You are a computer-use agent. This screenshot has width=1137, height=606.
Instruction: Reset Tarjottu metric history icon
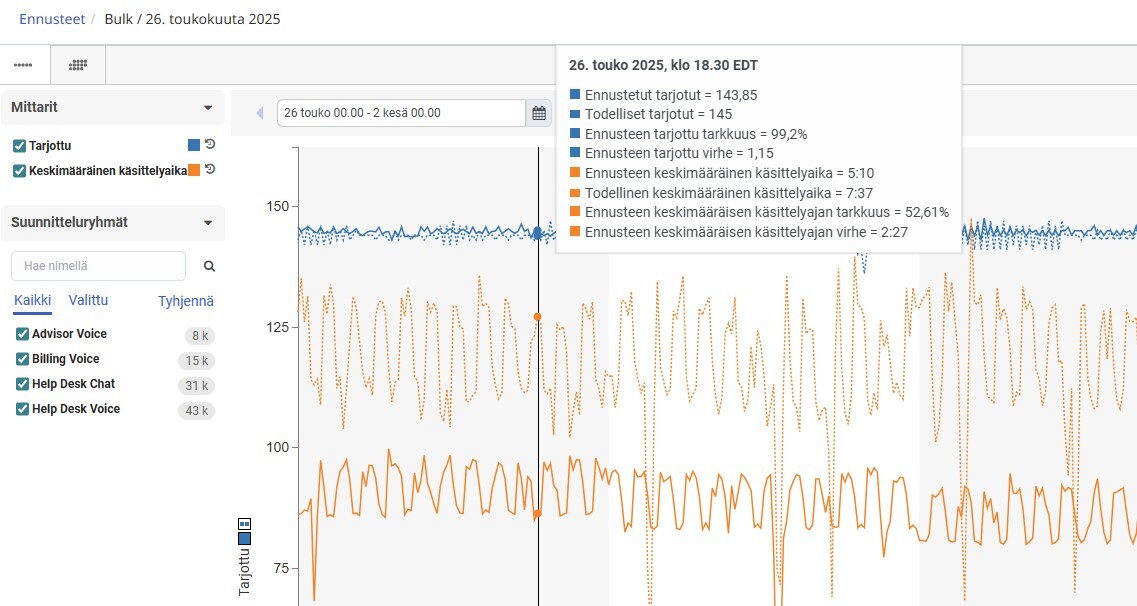(210, 145)
